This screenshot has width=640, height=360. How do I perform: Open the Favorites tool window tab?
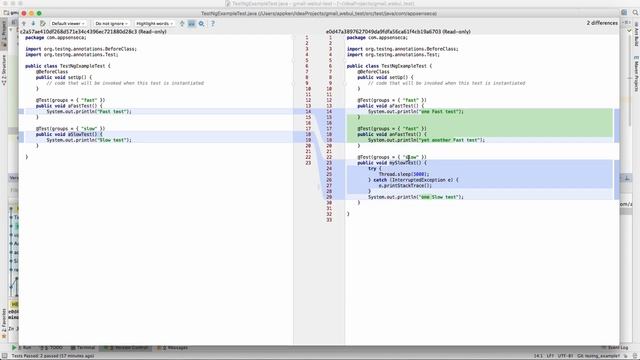(x=4, y=322)
